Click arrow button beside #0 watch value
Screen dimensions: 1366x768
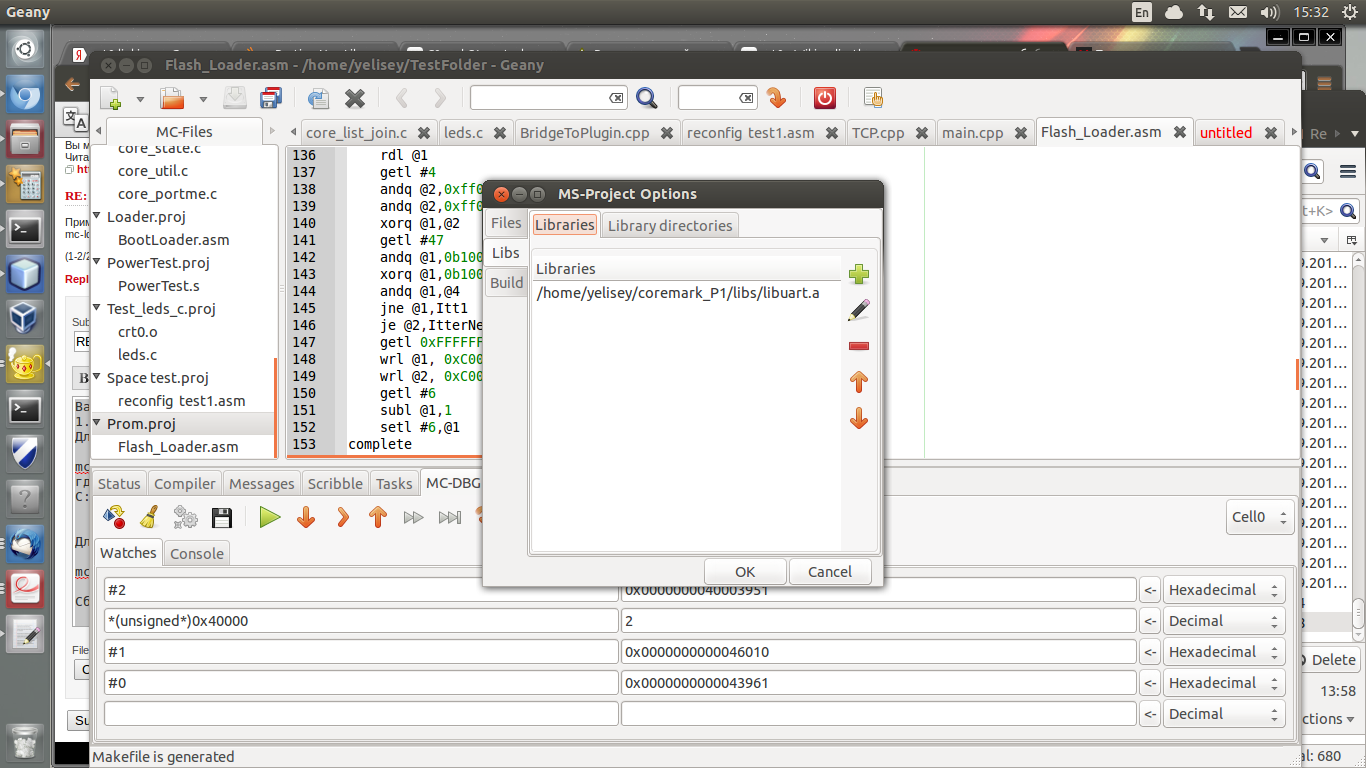(1150, 683)
